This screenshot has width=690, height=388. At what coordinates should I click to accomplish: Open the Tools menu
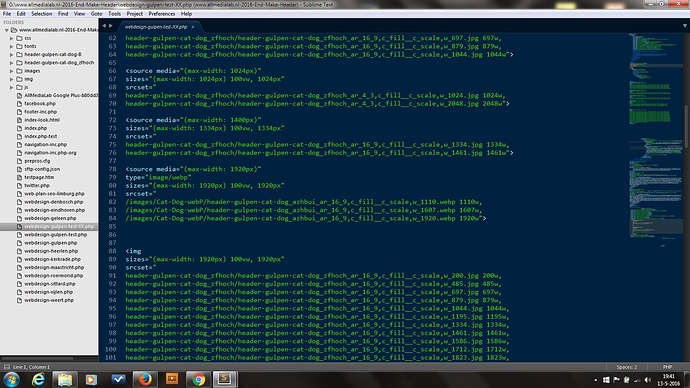pos(114,14)
